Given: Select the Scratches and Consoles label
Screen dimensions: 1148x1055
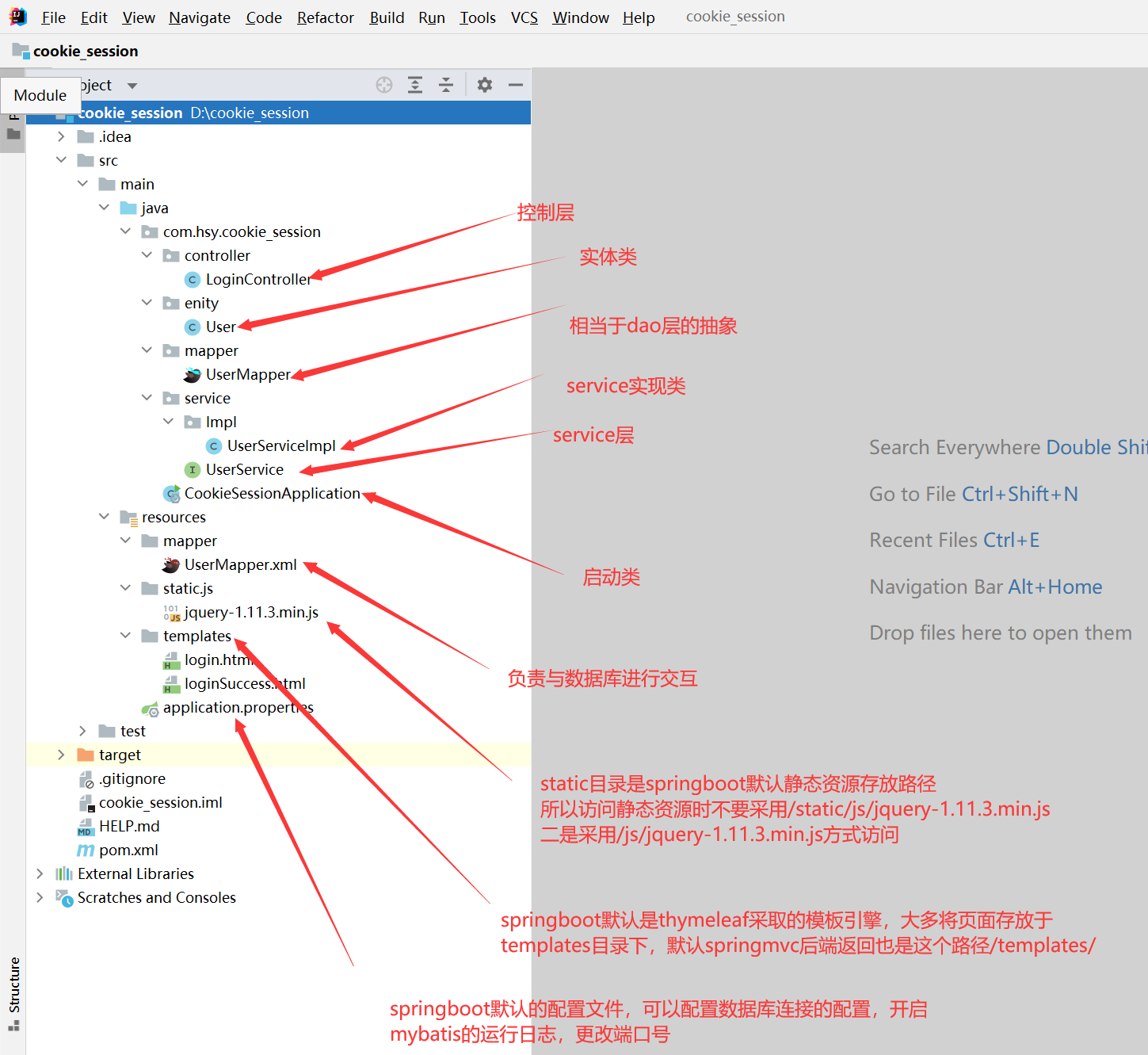Looking at the screenshot, I should click(157, 897).
